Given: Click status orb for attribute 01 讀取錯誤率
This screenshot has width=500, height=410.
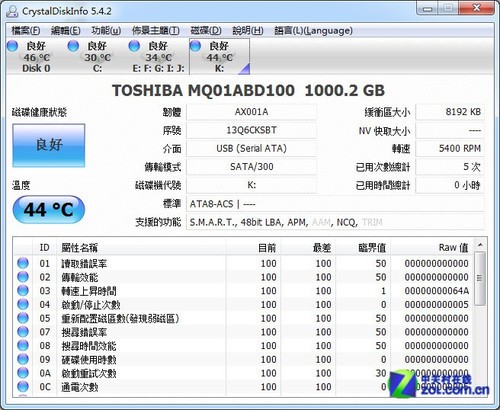Looking at the screenshot, I should pyautogui.click(x=23, y=263).
